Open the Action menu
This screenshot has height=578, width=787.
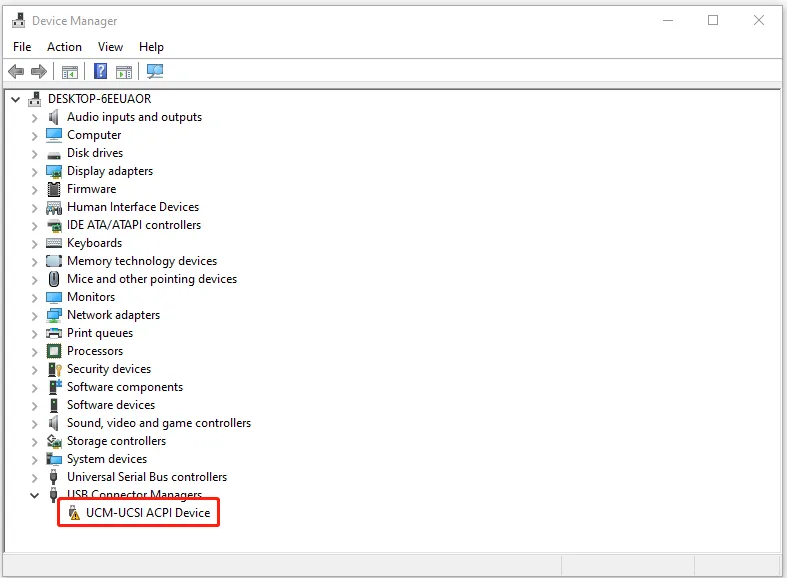[64, 47]
